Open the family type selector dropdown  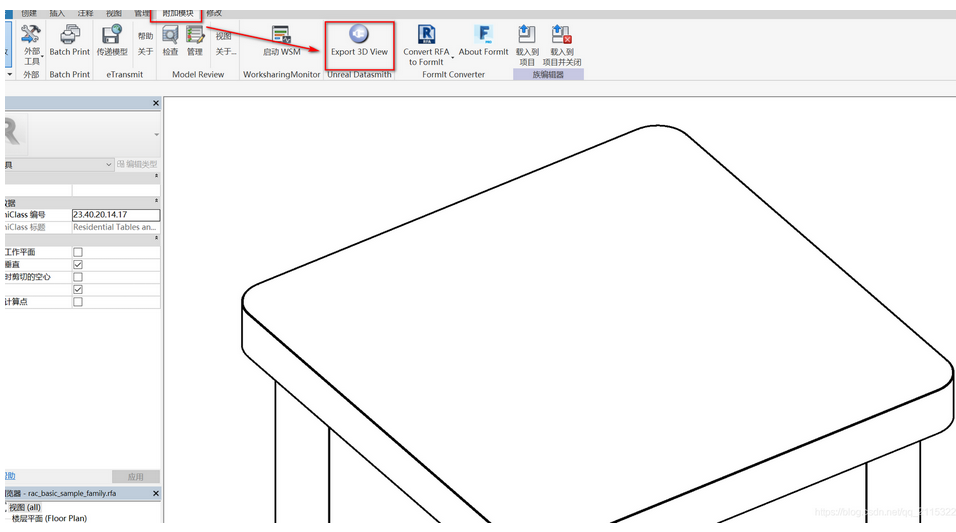coord(157,135)
